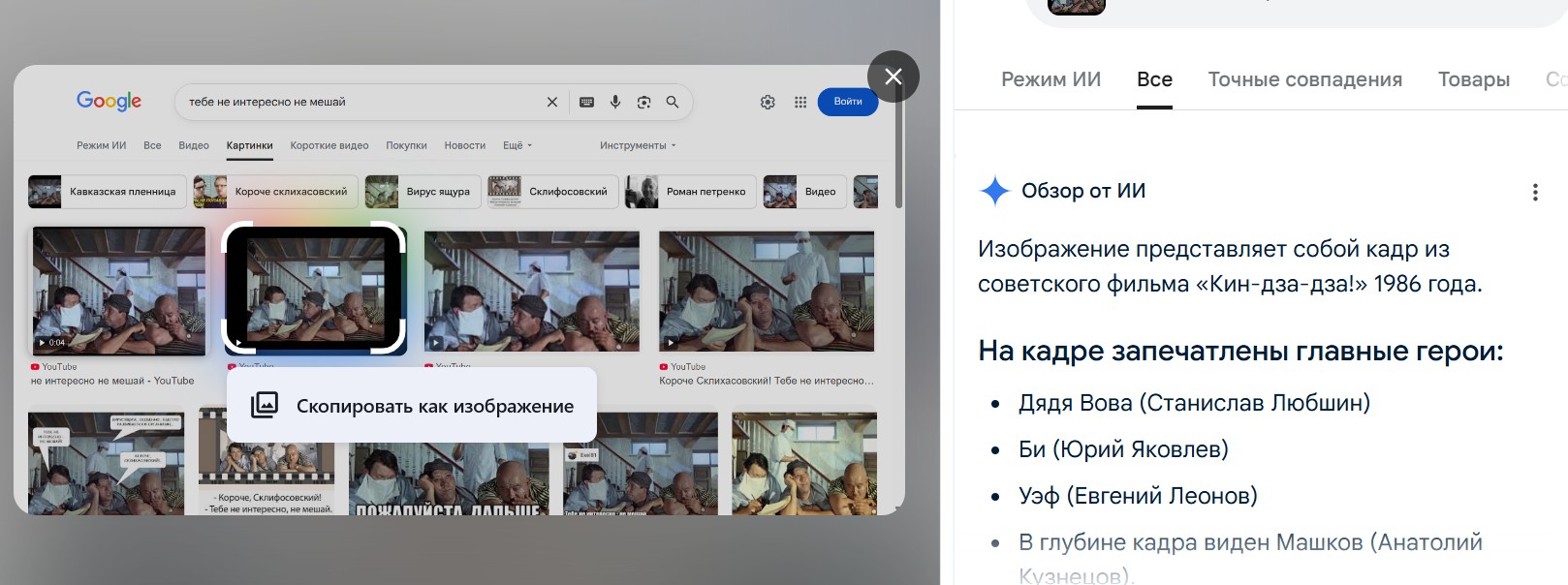Close the Lens overlay with X button

[x=894, y=77]
